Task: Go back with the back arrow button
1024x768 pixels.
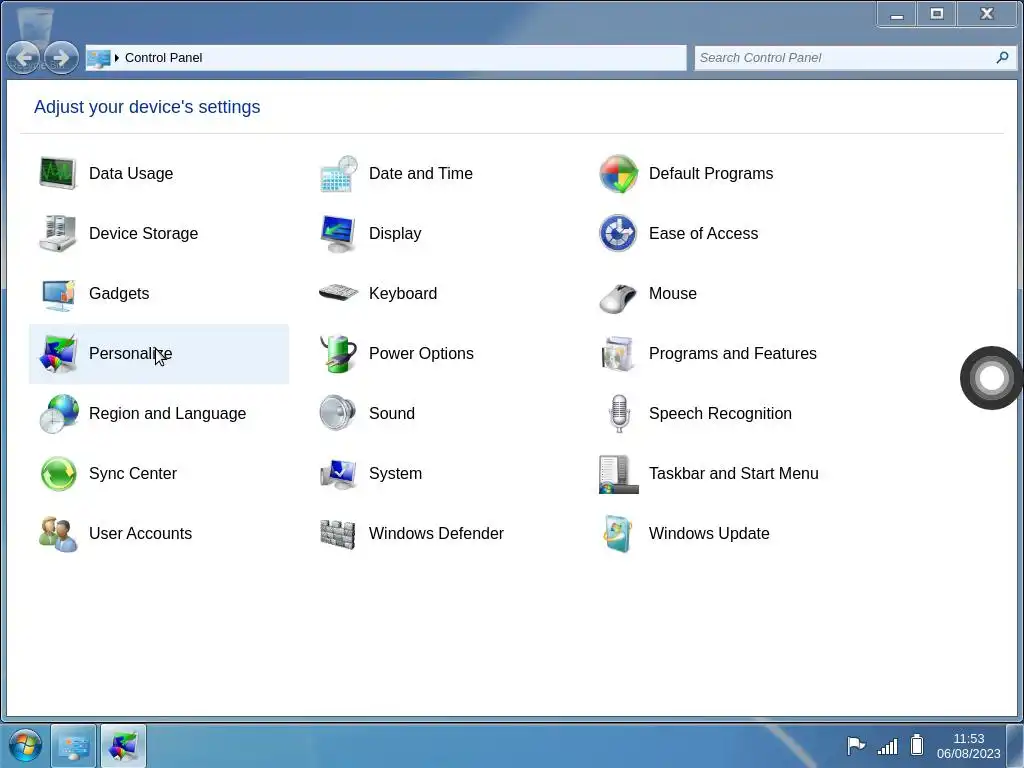Action: (x=24, y=57)
